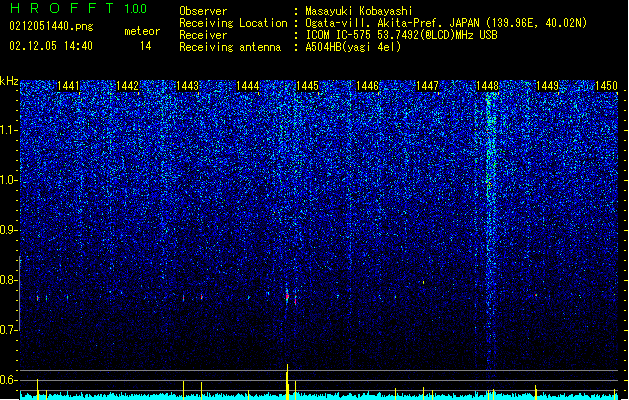Viewport: 629px width, 400px height.
Task: Click the 0.7 frequency axis label
Action: 9,330
